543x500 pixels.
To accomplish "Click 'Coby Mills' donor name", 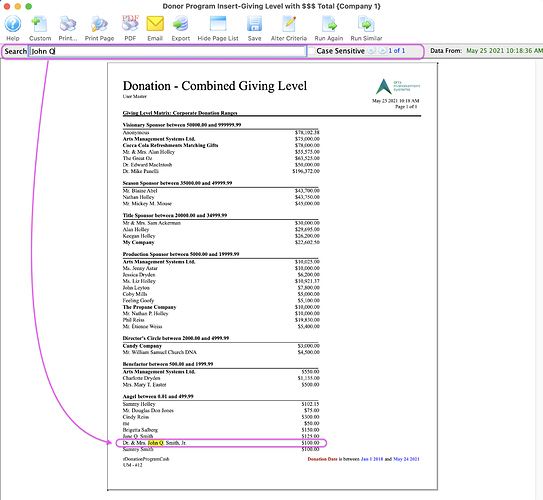I will coord(135,294).
